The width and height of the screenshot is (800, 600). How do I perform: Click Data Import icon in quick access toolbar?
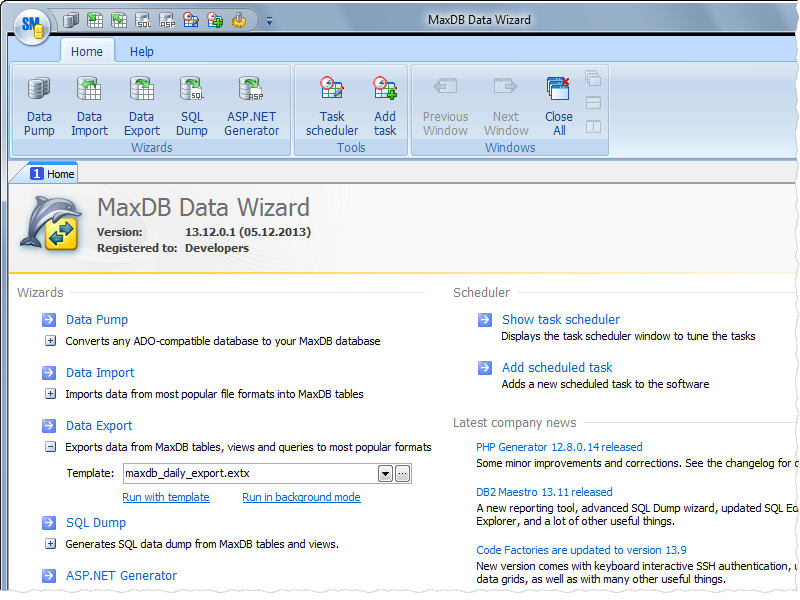(x=95, y=20)
